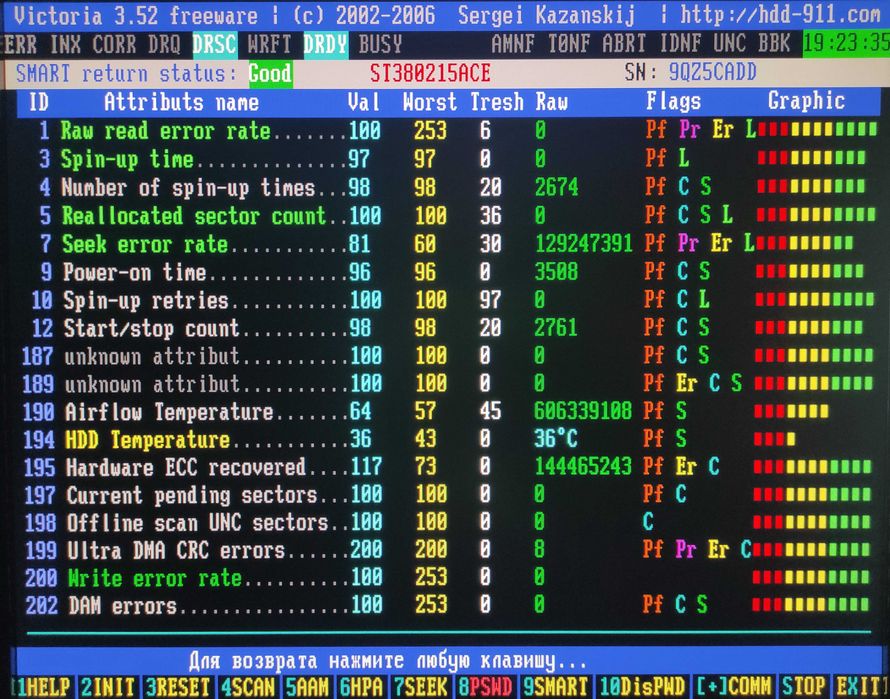Click the 2INIT function key
The image size is (890, 699).
107,687
